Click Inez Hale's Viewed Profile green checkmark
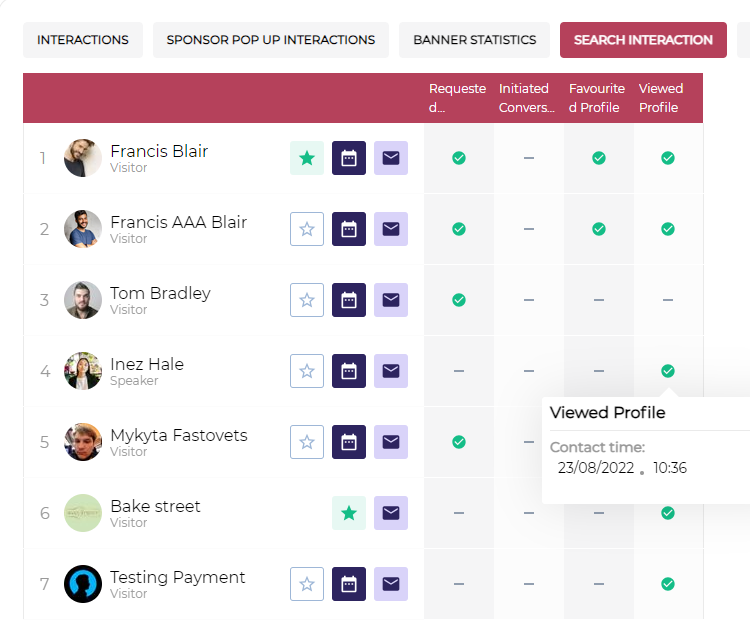Screen dimensions: 750x630 point(668,371)
